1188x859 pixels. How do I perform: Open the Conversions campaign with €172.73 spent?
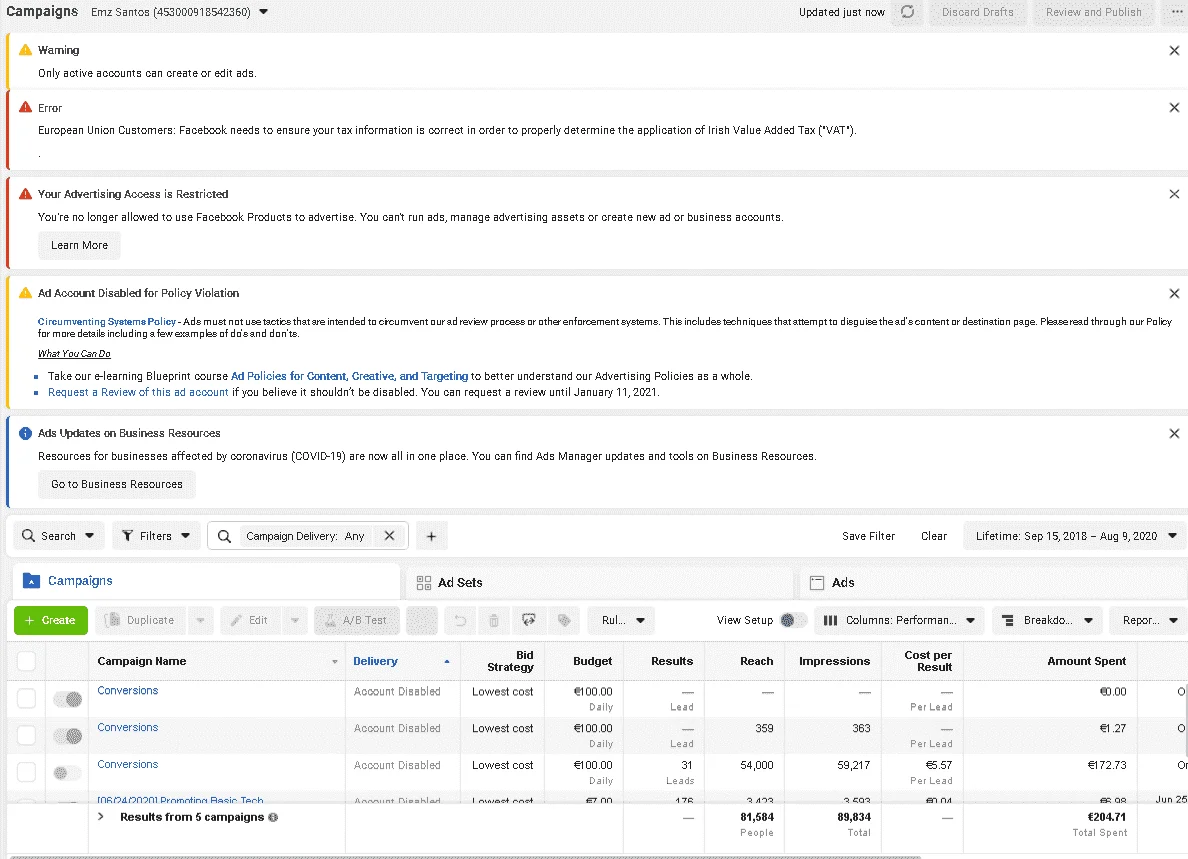pyautogui.click(x=127, y=764)
